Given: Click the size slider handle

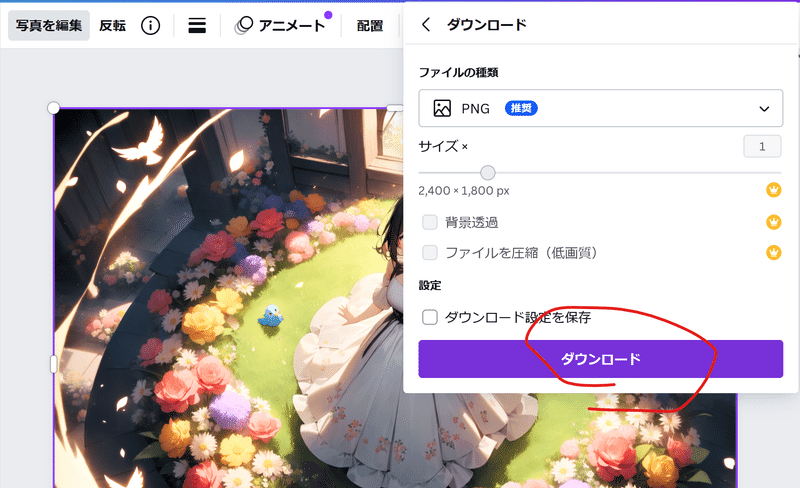Looking at the screenshot, I should pyautogui.click(x=488, y=173).
